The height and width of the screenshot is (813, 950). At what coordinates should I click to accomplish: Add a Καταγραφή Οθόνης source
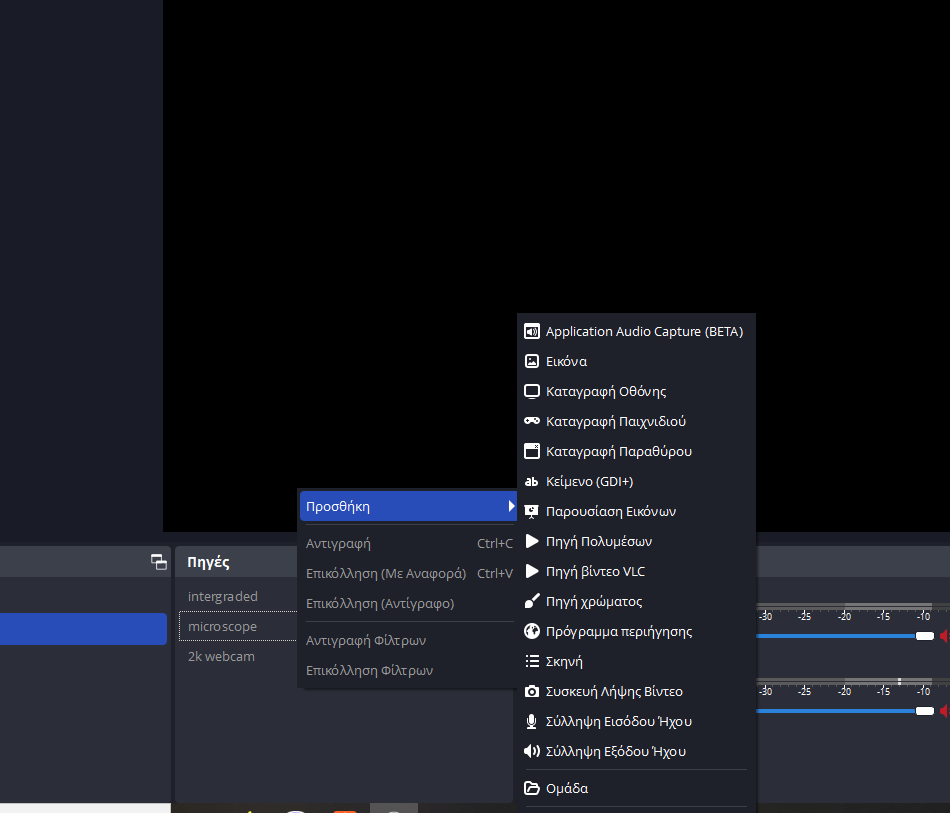(636, 391)
